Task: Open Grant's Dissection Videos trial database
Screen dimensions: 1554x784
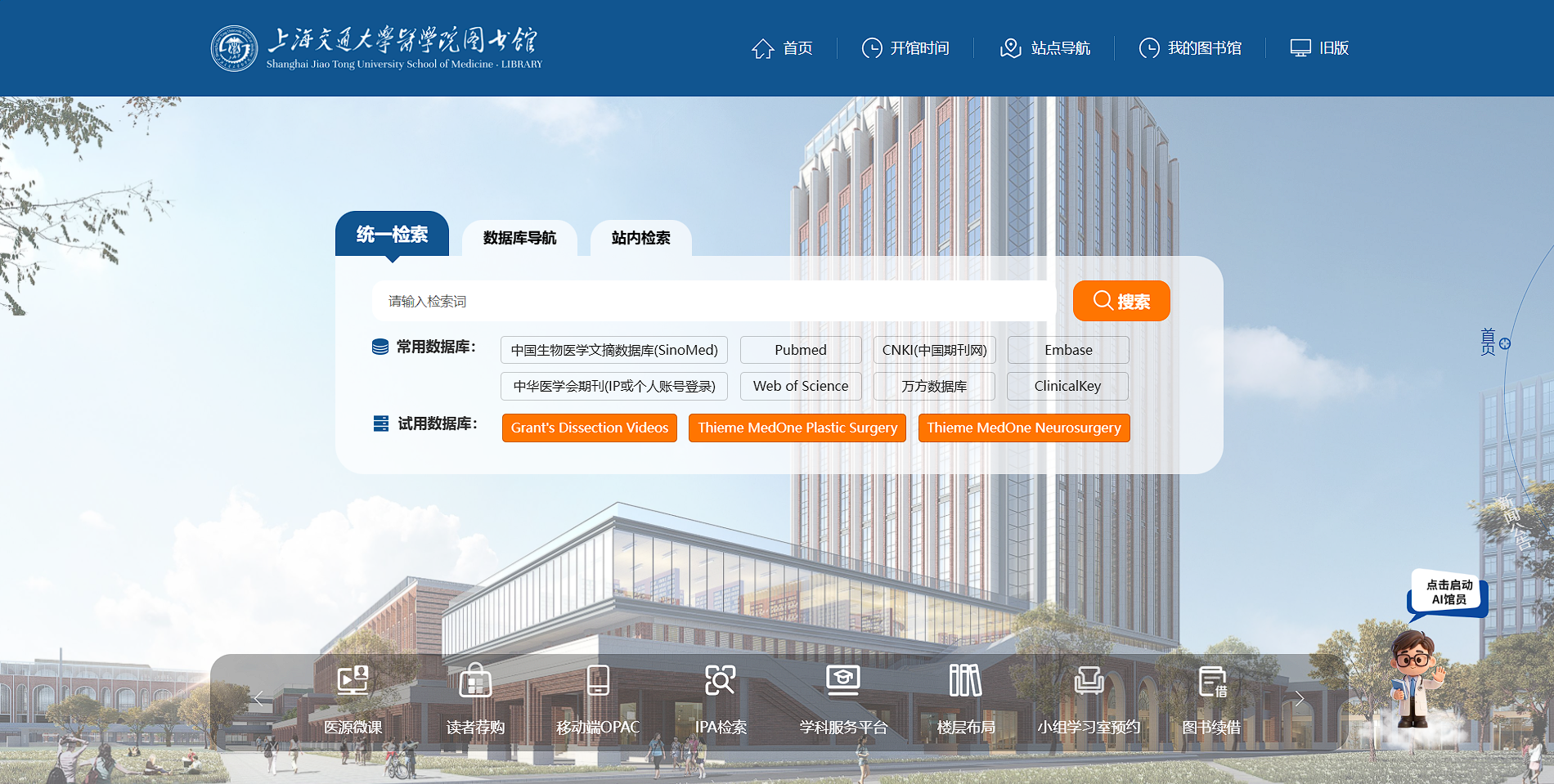Action: pyautogui.click(x=589, y=428)
